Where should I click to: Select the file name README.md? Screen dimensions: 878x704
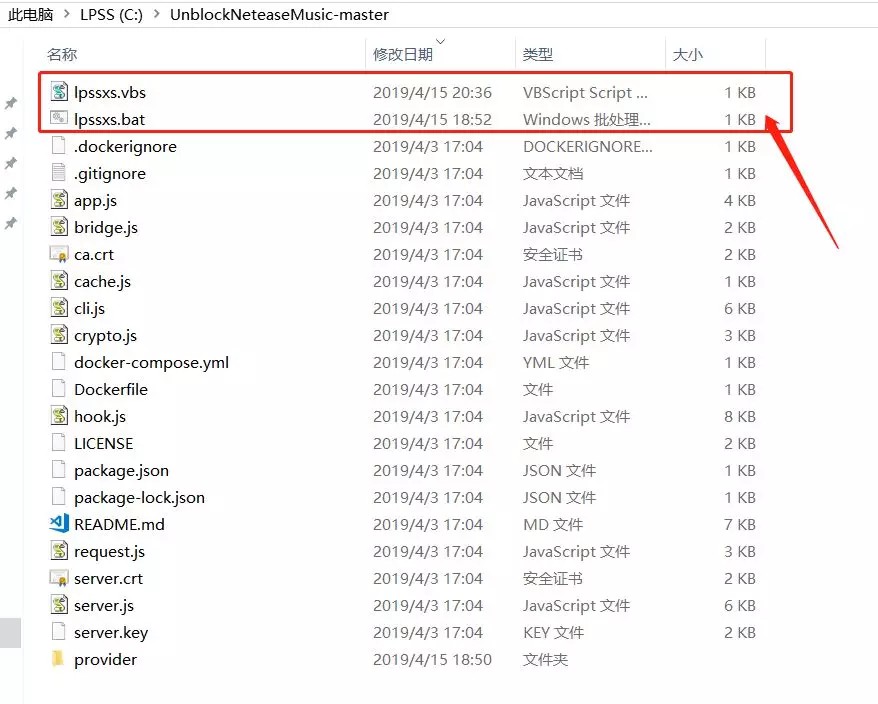[x=119, y=524]
